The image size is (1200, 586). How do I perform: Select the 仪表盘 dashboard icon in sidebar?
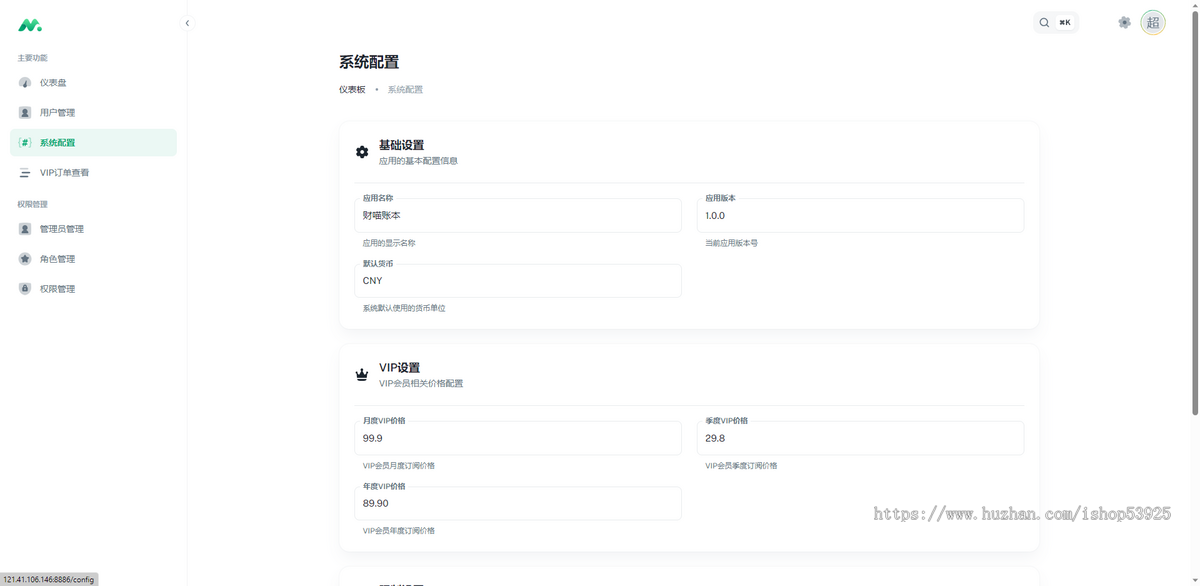25,82
